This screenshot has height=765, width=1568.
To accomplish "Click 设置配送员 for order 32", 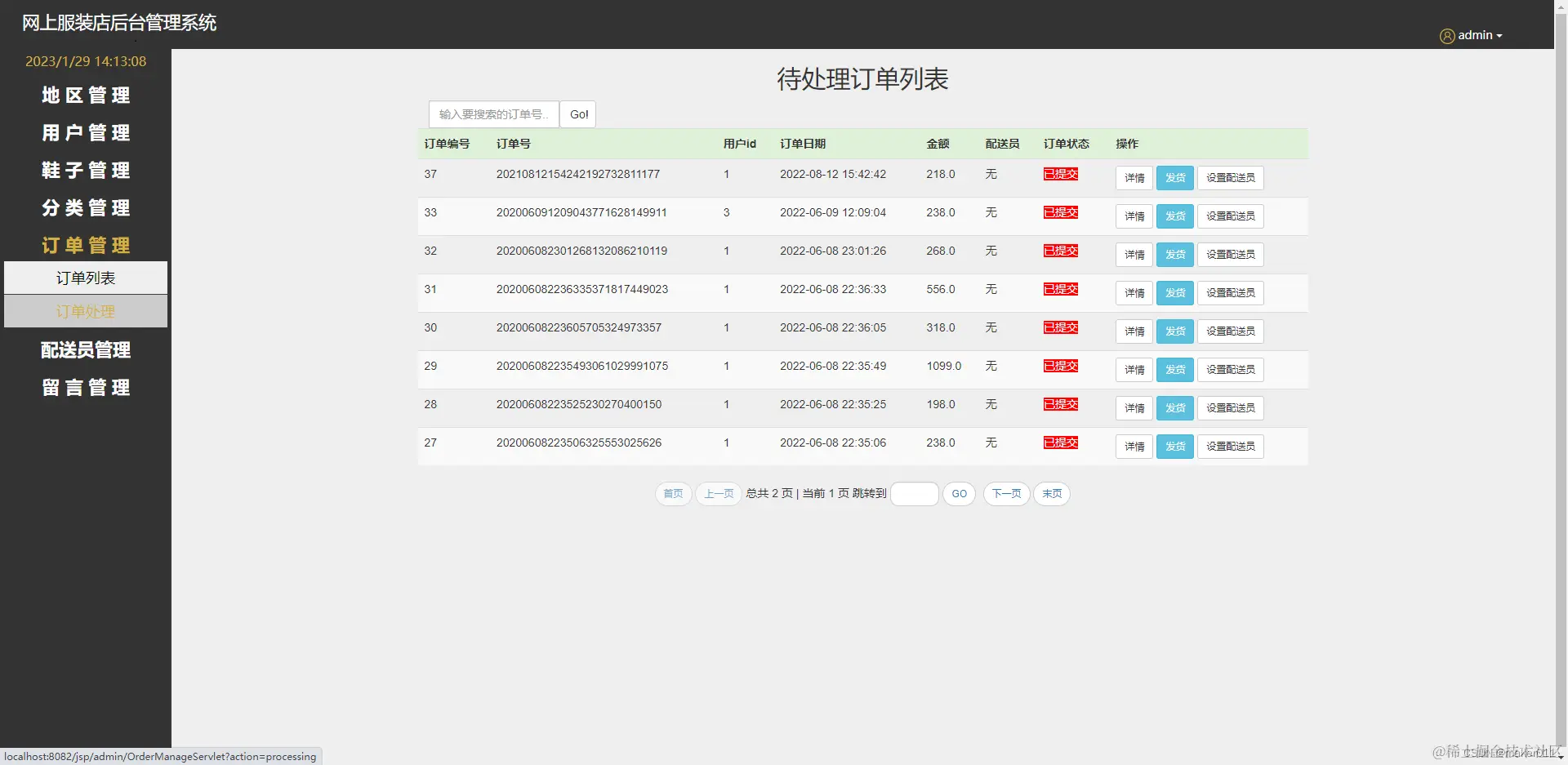I will pos(1231,255).
